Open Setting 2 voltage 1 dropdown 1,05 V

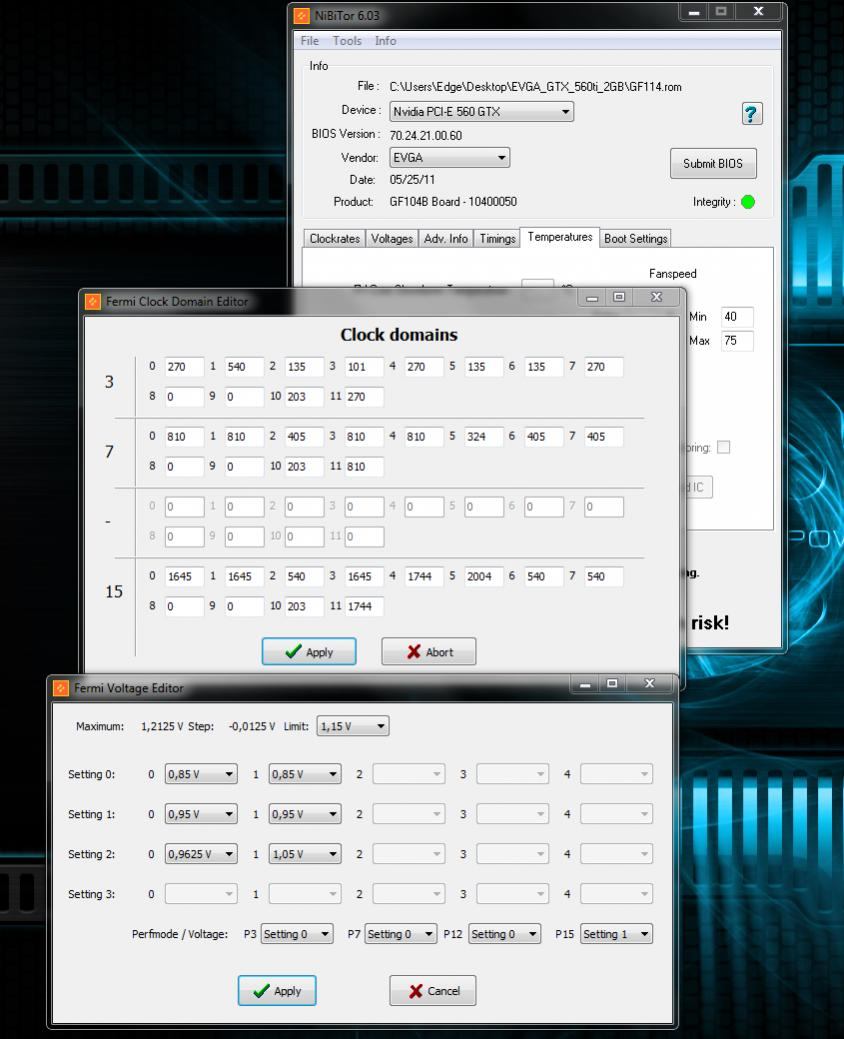tap(305, 854)
